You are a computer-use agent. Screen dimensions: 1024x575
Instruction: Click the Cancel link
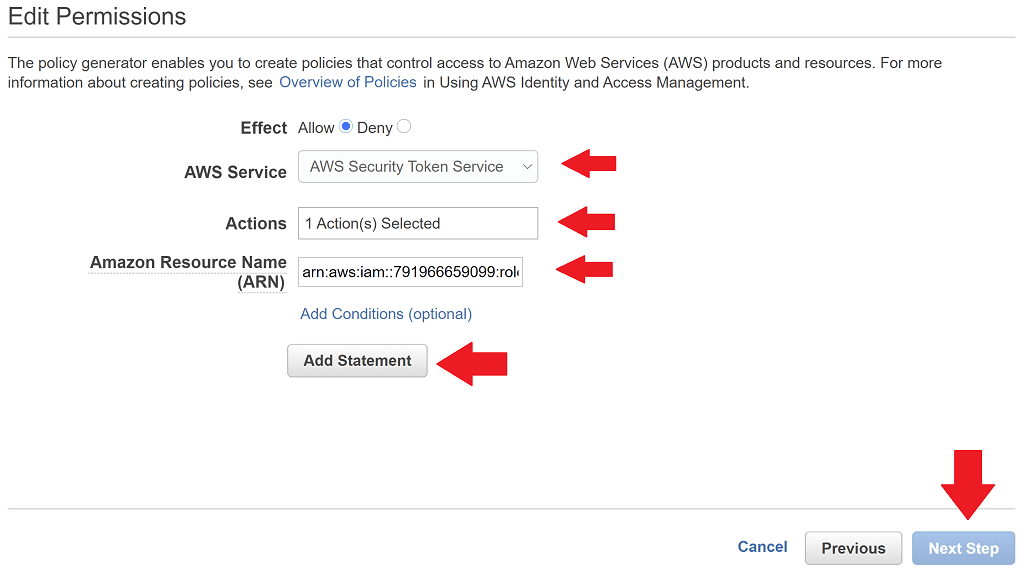coord(762,547)
